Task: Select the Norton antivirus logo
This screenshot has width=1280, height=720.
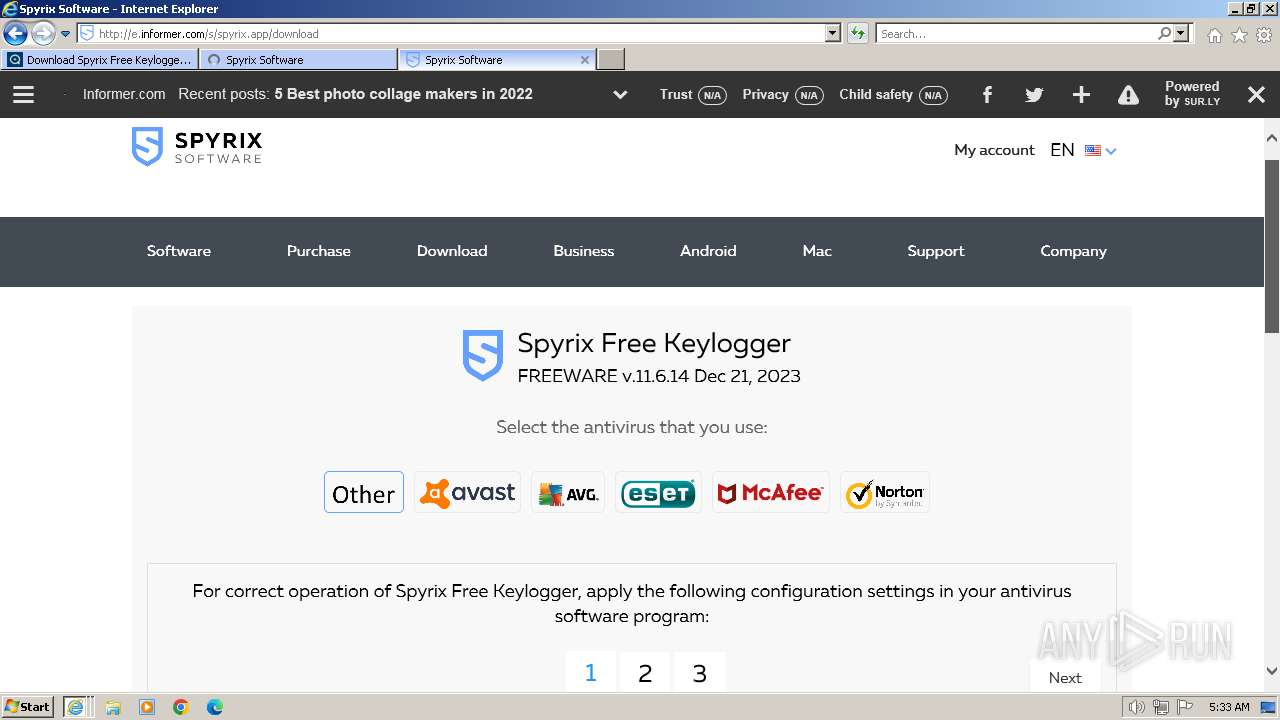Action: (885, 492)
